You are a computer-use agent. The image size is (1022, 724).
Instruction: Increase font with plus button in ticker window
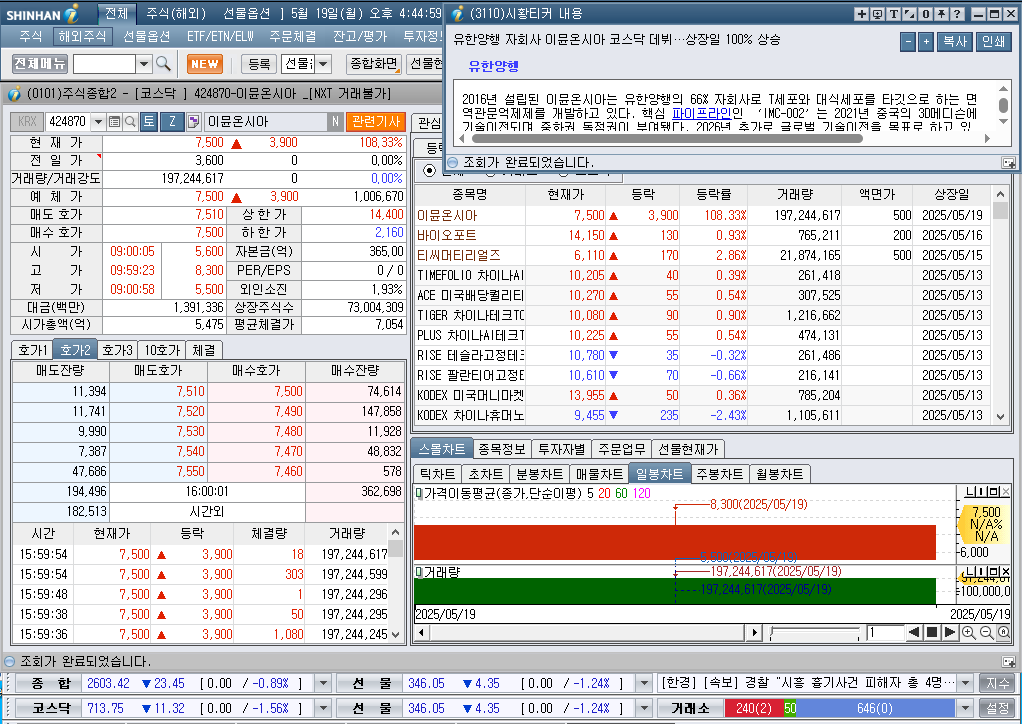[926, 42]
